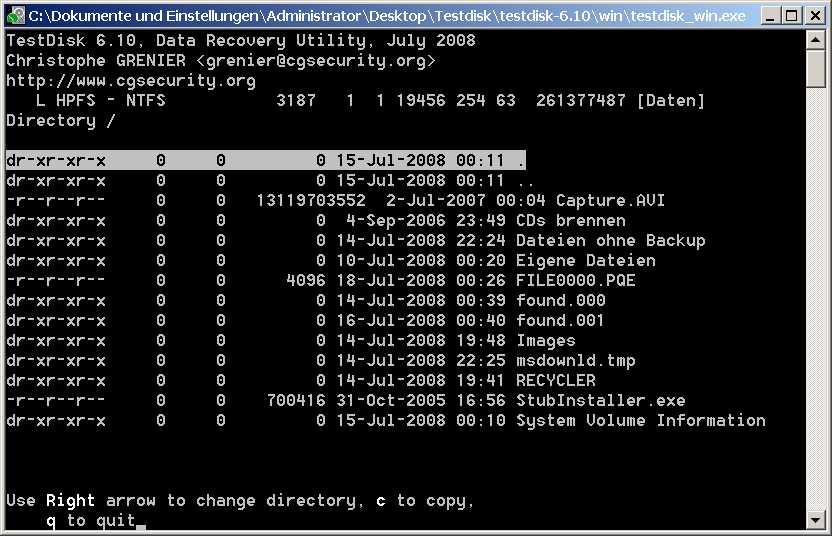832x536 pixels.
Task: Select the found.000 directory entry
Action: [x=306, y=301]
